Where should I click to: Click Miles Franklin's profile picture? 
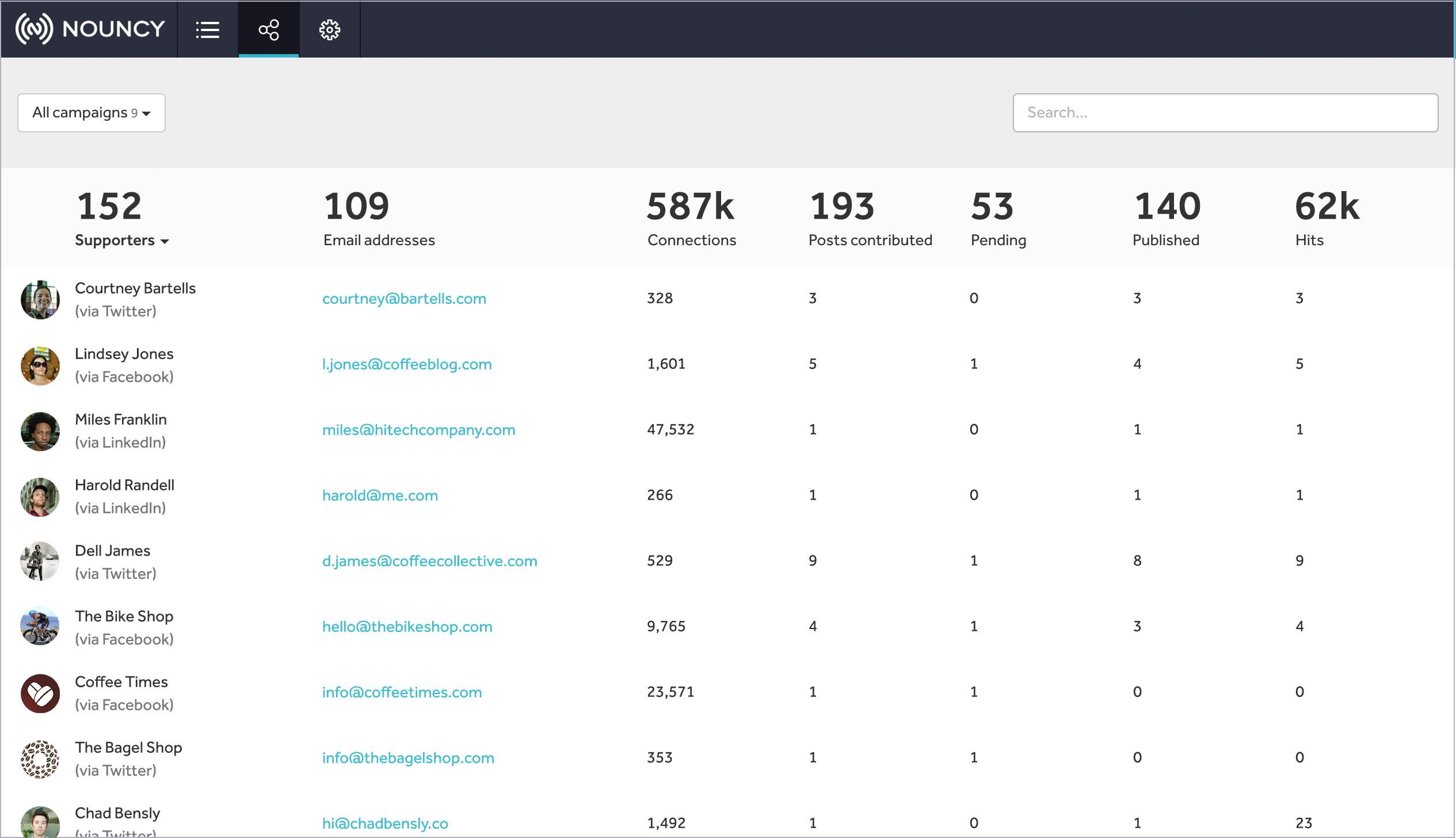(40, 431)
